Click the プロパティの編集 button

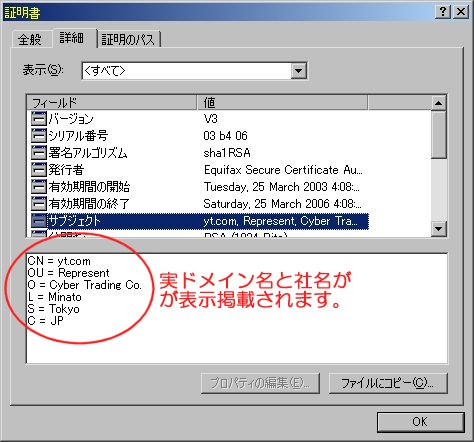pyautogui.click(x=260, y=383)
